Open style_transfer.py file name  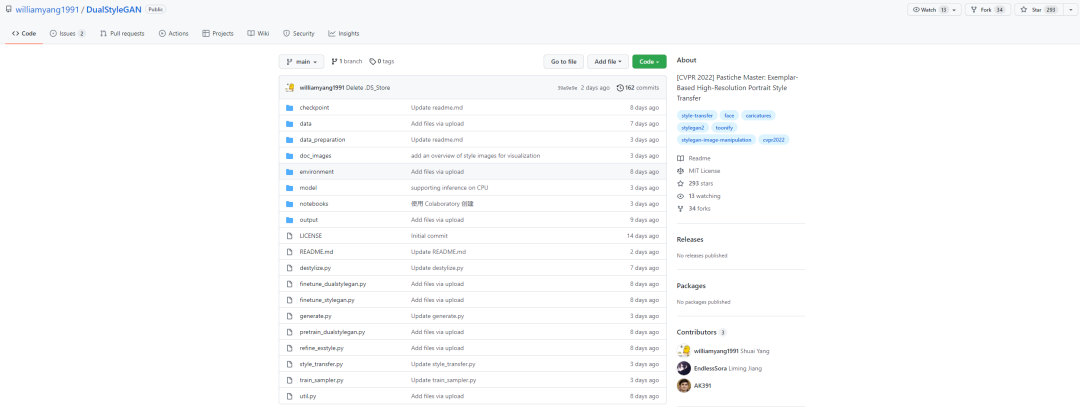pos(321,364)
